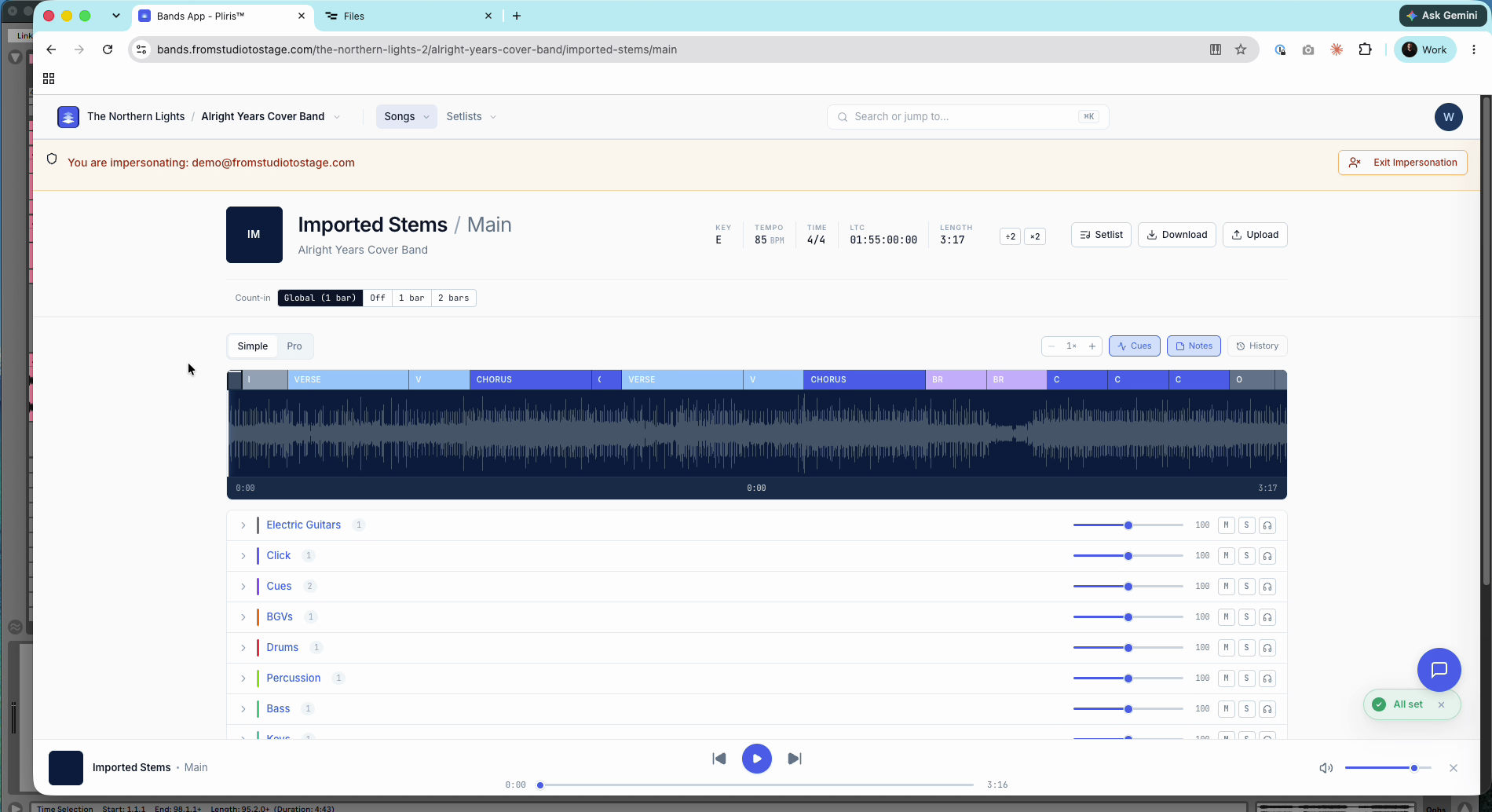Click headphone icon for Drums track
Screen dimensions: 1492x812
tap(1267, 648)
